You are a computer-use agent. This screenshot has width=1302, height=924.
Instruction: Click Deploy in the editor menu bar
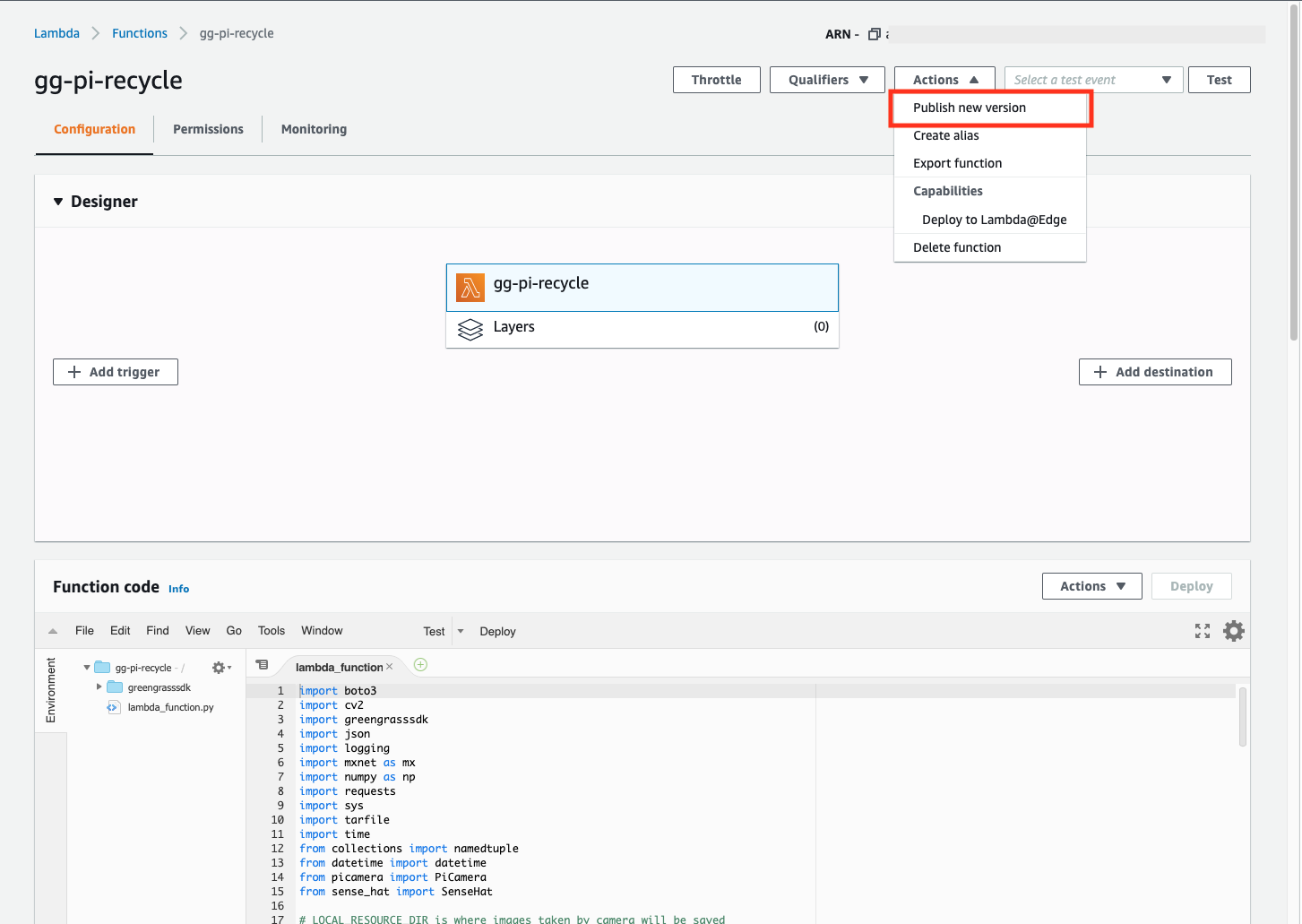497,631
